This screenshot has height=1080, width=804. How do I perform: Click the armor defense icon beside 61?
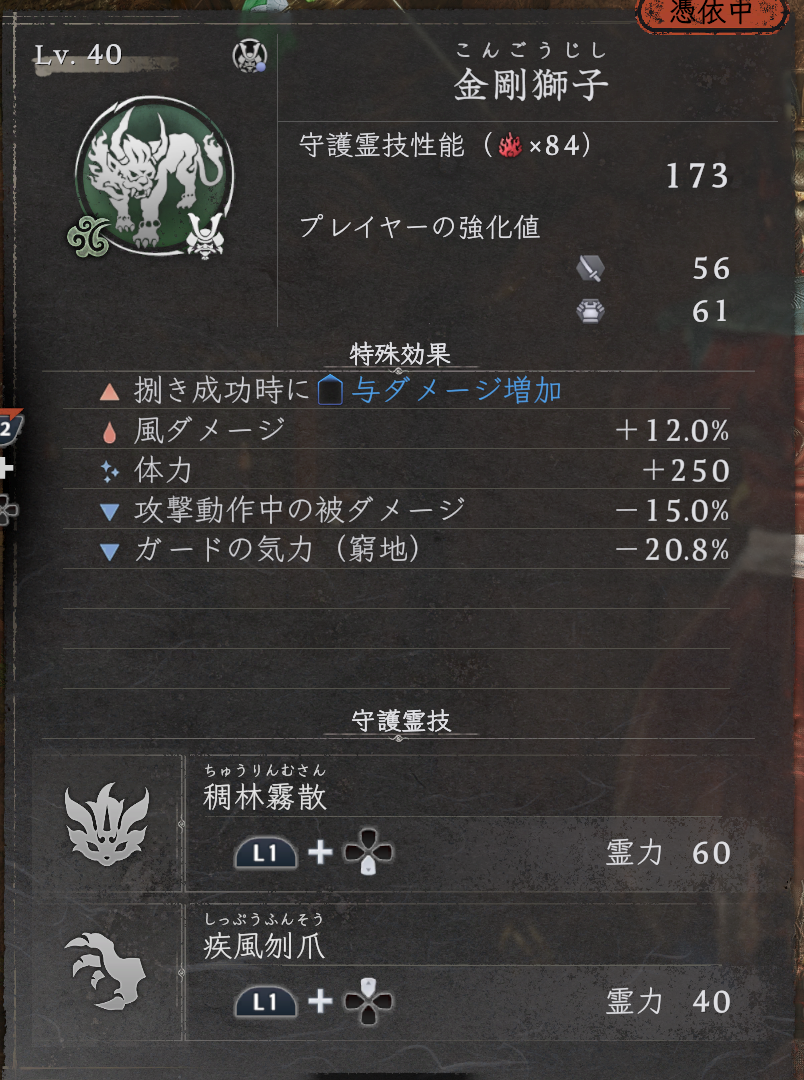pyautogui.click(x=590, y=311)
